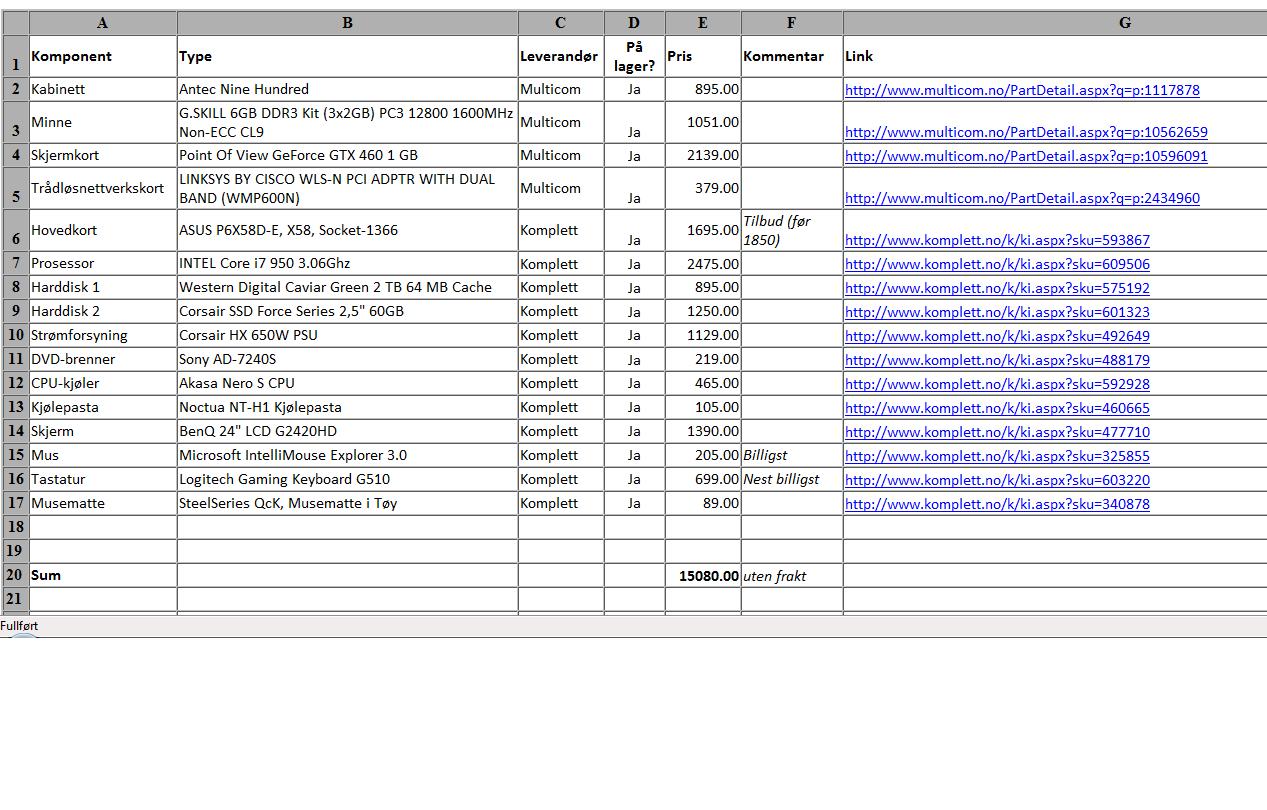Open komplett link sku=575192

[997, 288]
